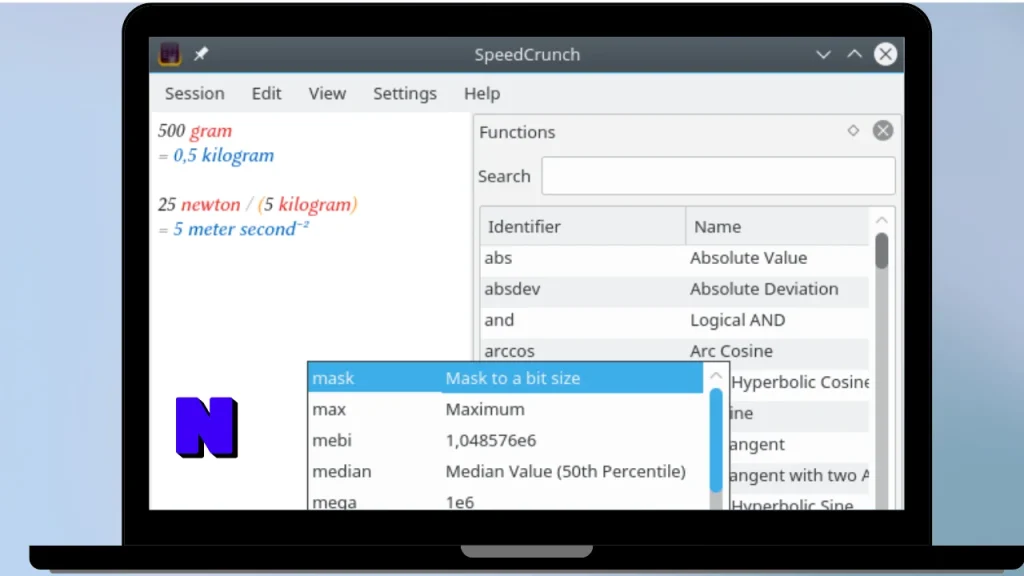The image size is (1024, 576).
Task: Click the '5 meter second' result line
Action: click(233, 229)
